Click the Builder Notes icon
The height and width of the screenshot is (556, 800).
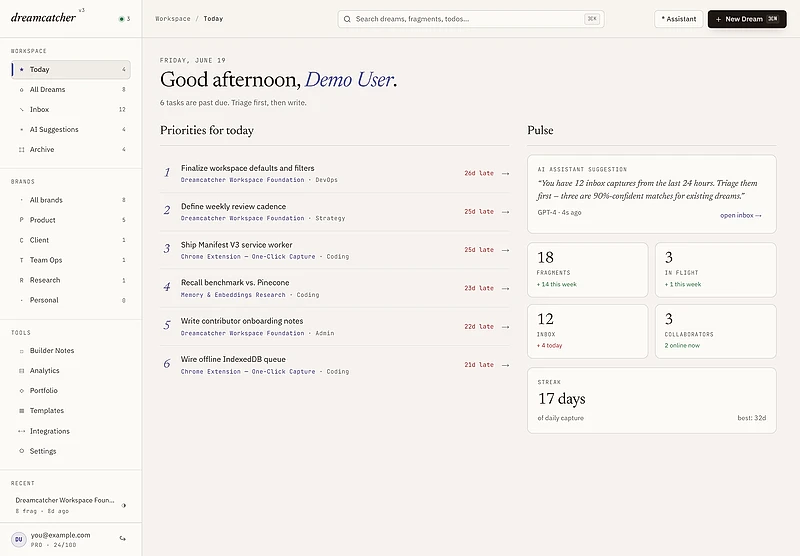pyautogui.click(x=21, y=351)
